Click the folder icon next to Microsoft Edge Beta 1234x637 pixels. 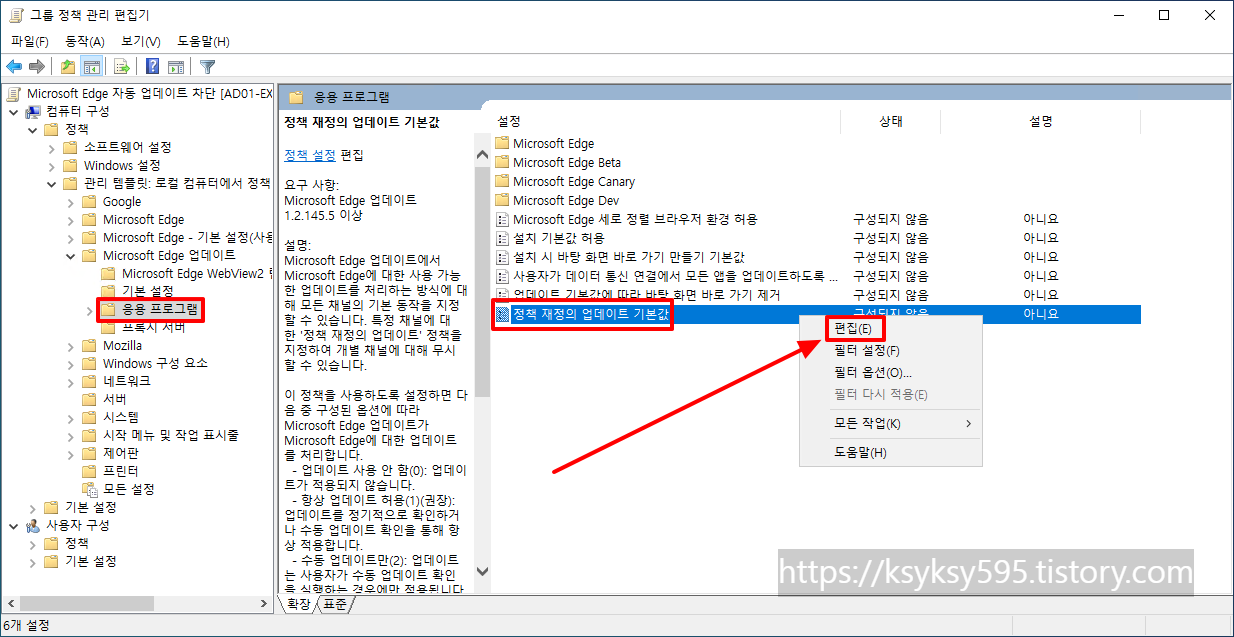click(x=503, y=162)
